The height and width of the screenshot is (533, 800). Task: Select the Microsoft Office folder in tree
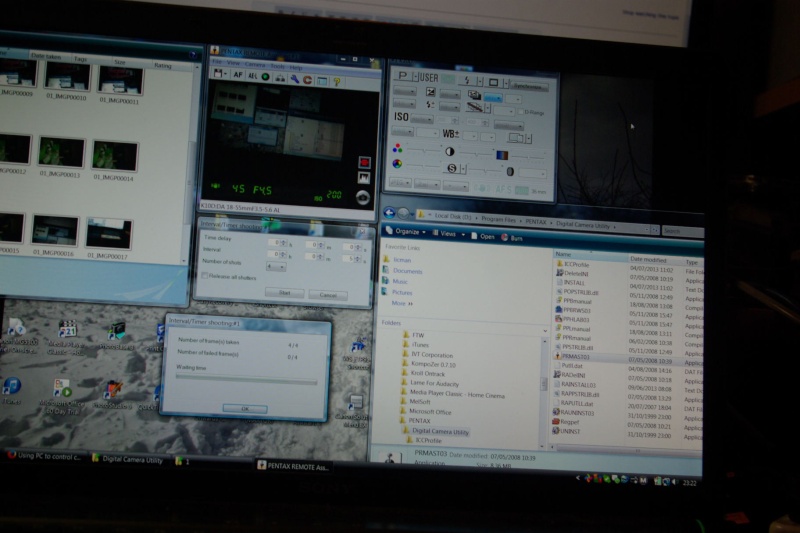pos(430,412)
